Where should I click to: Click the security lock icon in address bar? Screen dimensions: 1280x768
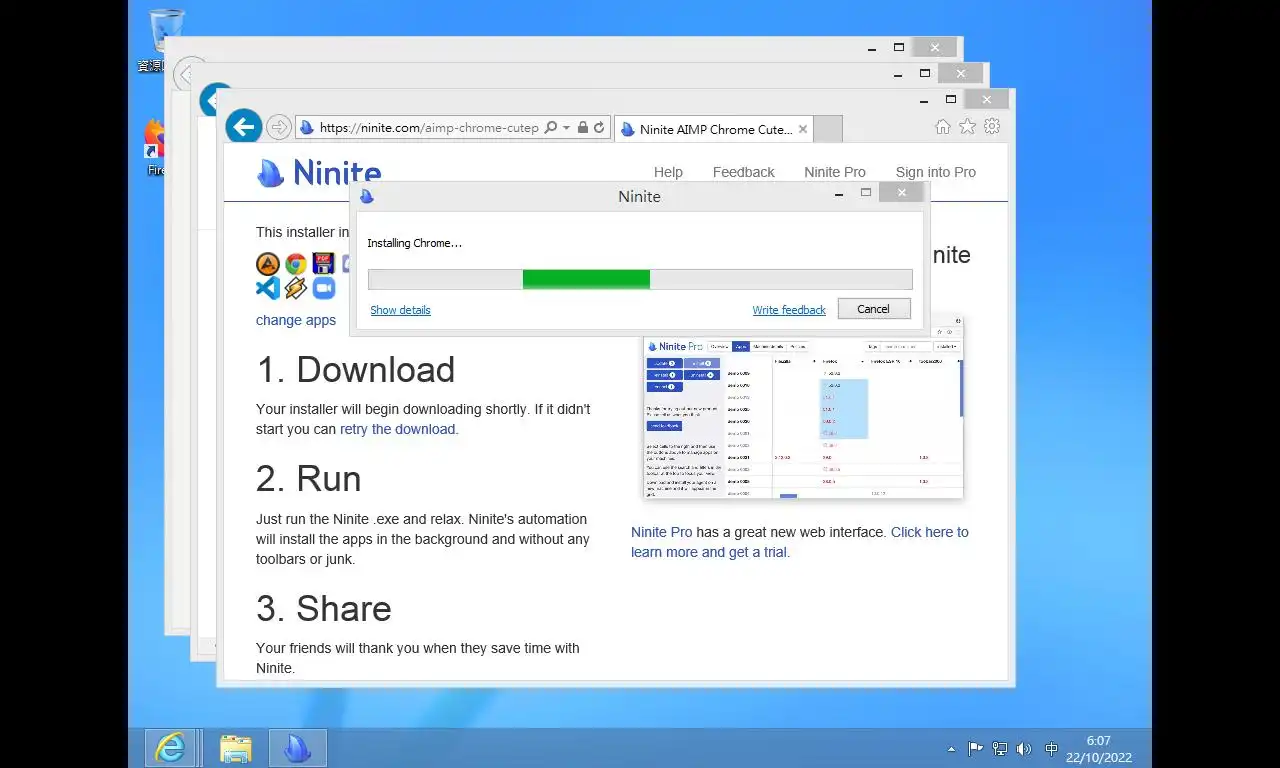click(x=583, y=128)
